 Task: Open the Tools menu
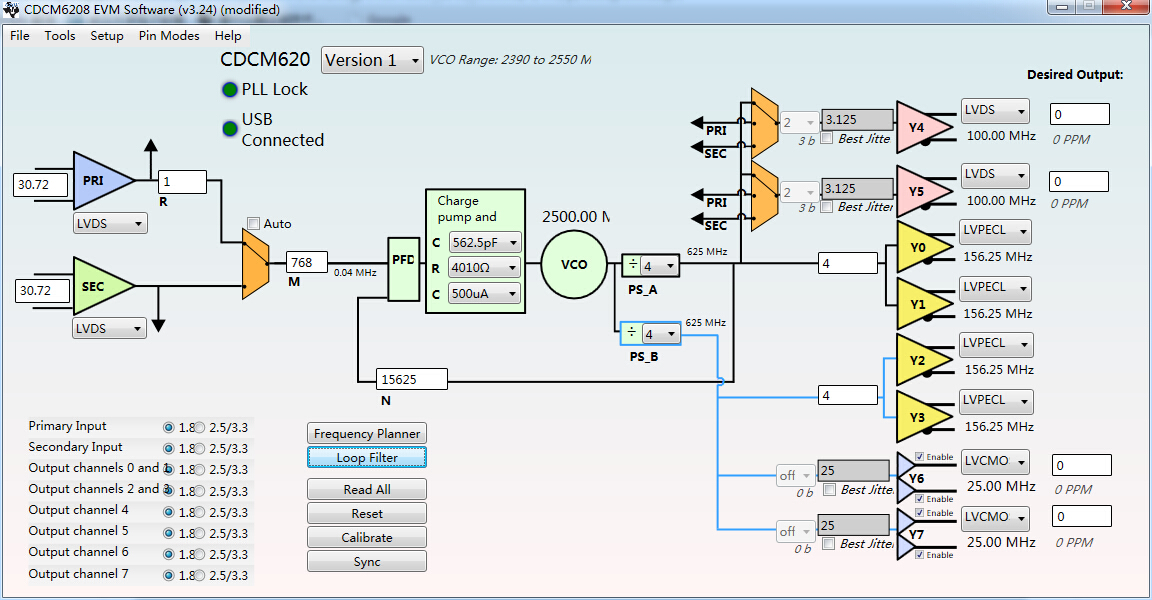tap(60, 35)
